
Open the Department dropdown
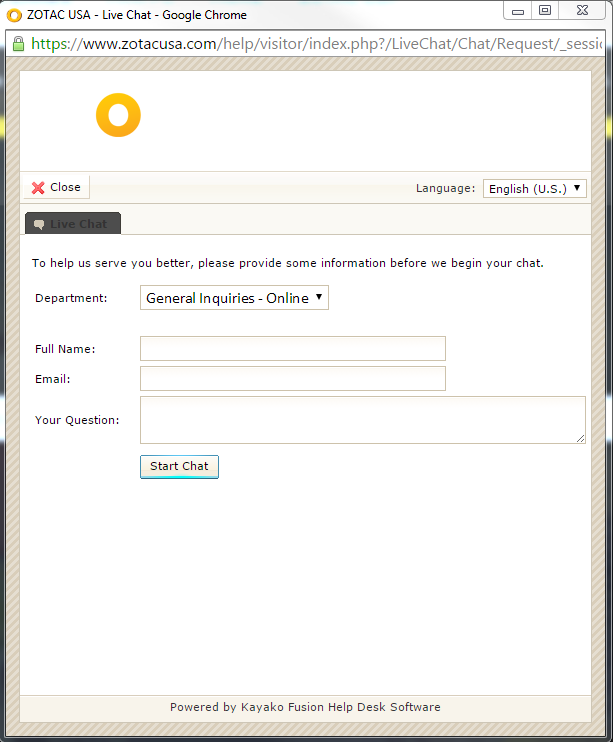coord(234,298)
